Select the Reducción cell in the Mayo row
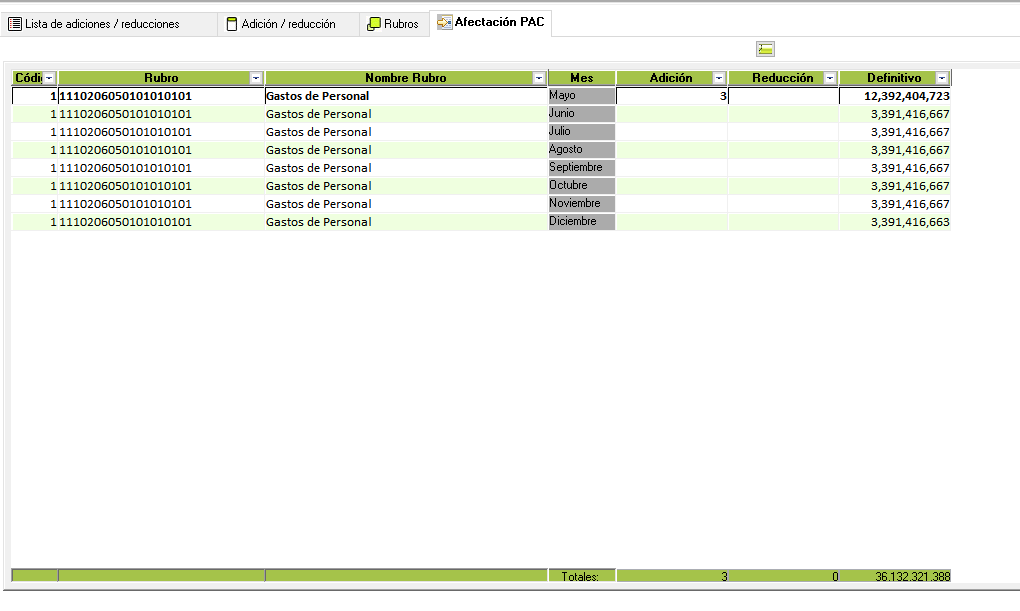The height and width of the screenshot is (611, 1020). [782, 96]
